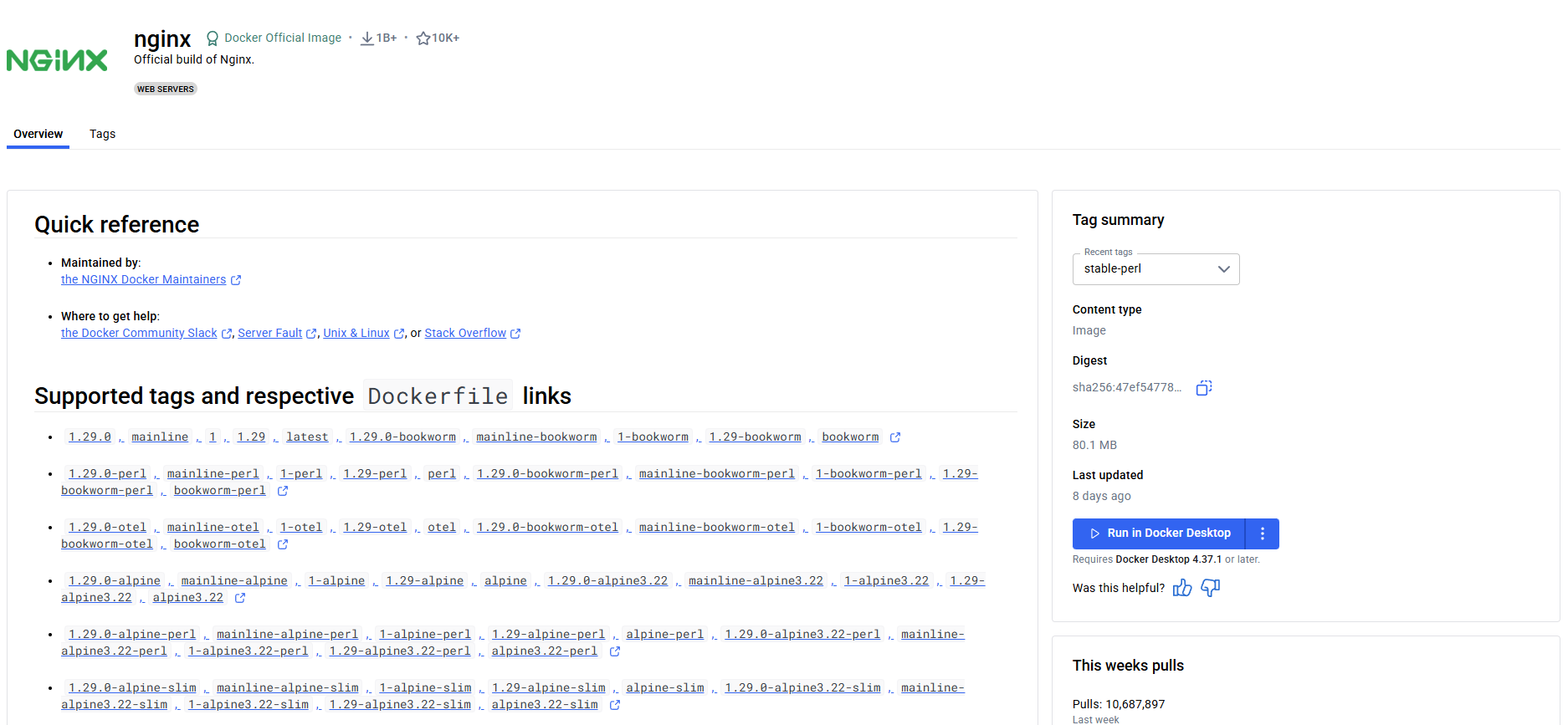The image size is (1568, 725).
Task: Click external icon after bookworm-otel tag
Action: click(x=283, y=544)
